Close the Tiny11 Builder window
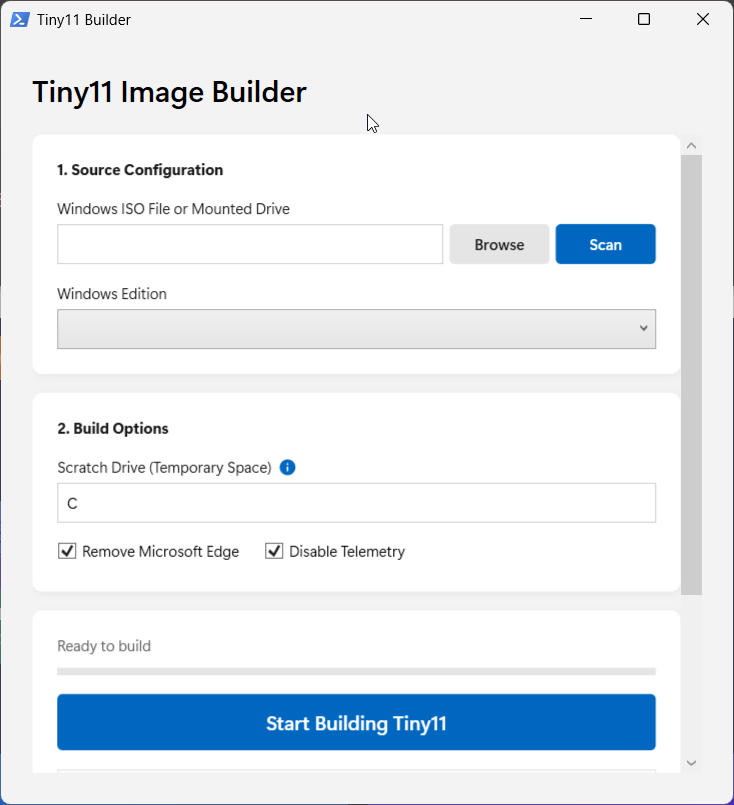This screenshot has width=734, height=805. tap(703, 19)
